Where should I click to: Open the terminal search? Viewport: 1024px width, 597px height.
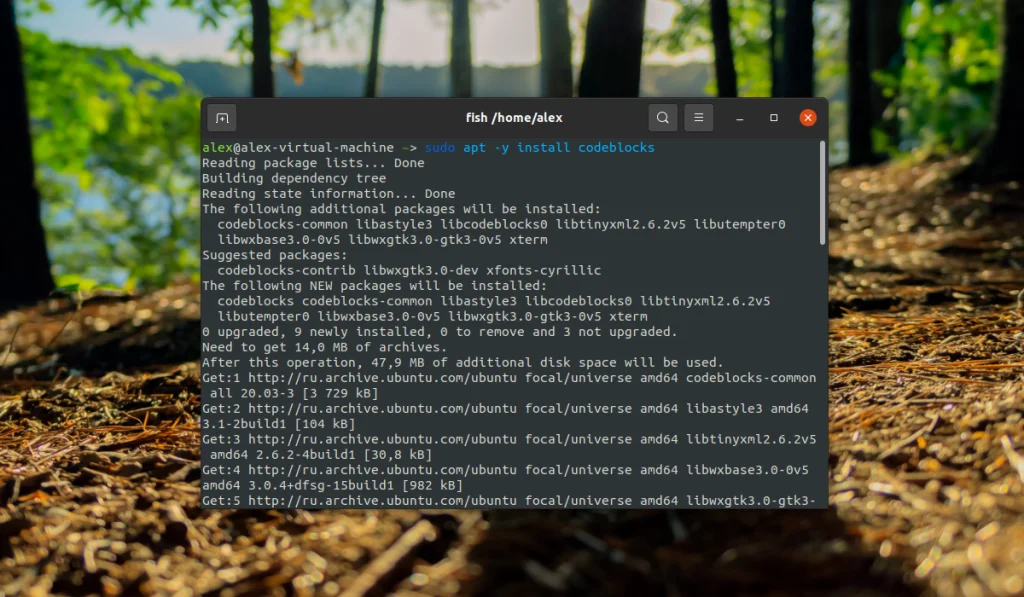[x=663, y=117]
